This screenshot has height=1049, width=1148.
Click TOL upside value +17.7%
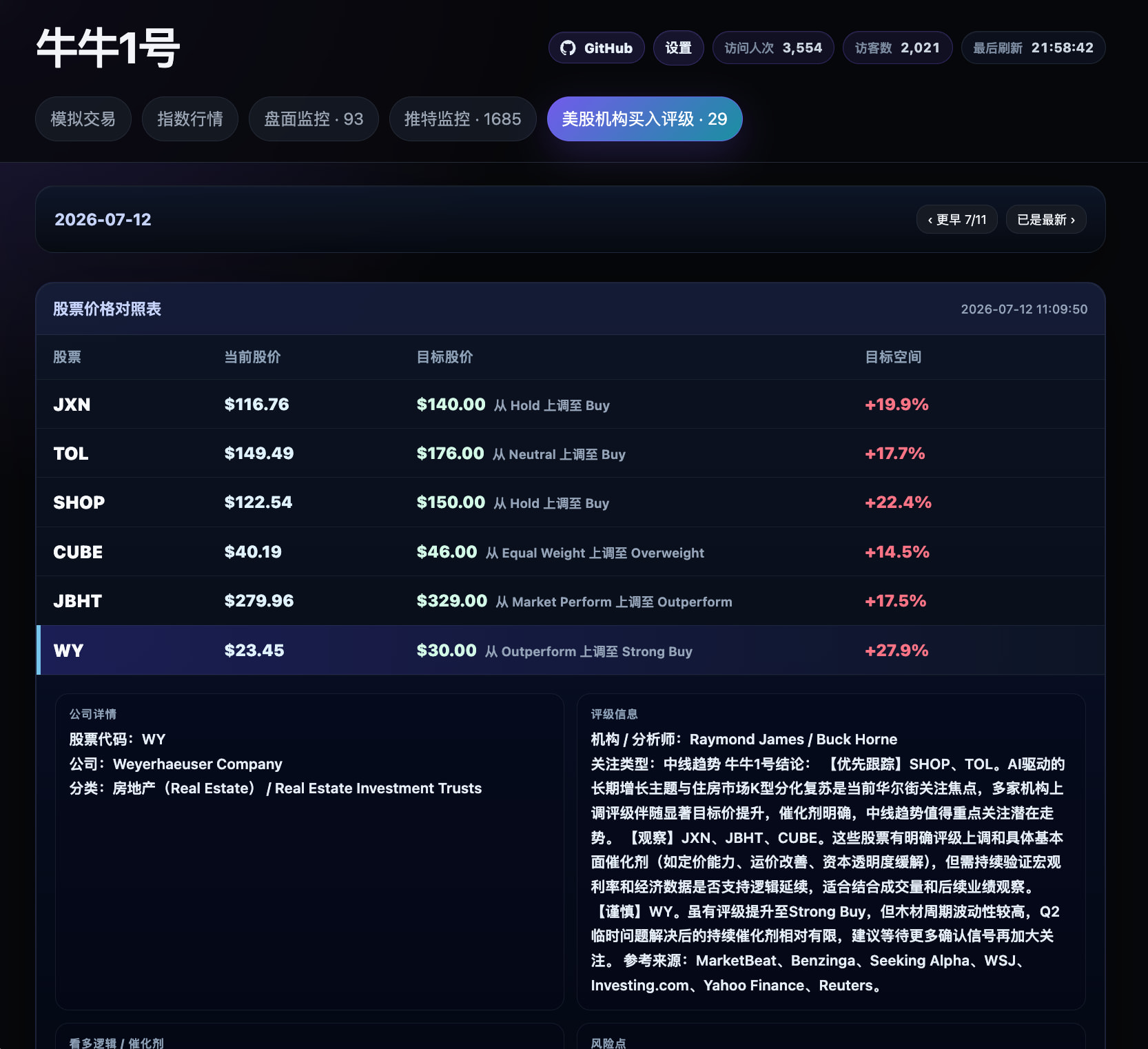[x=894, y=454]
